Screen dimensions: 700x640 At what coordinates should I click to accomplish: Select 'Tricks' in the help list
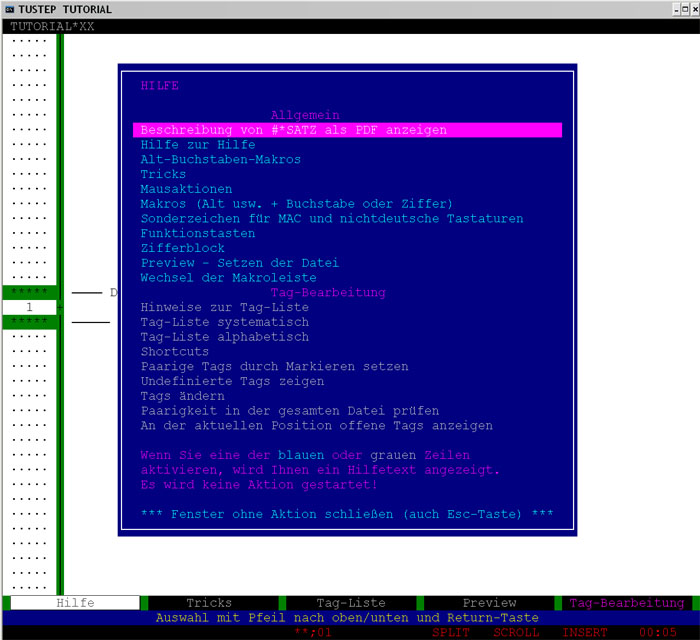[x=163, y=174]
